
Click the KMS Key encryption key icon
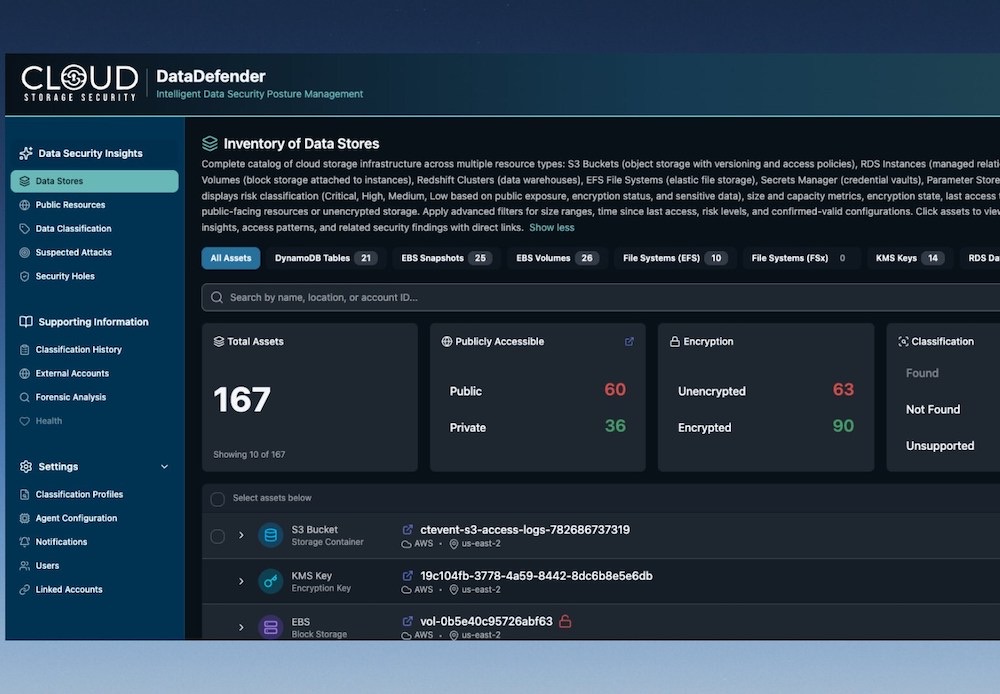point(270,581)
